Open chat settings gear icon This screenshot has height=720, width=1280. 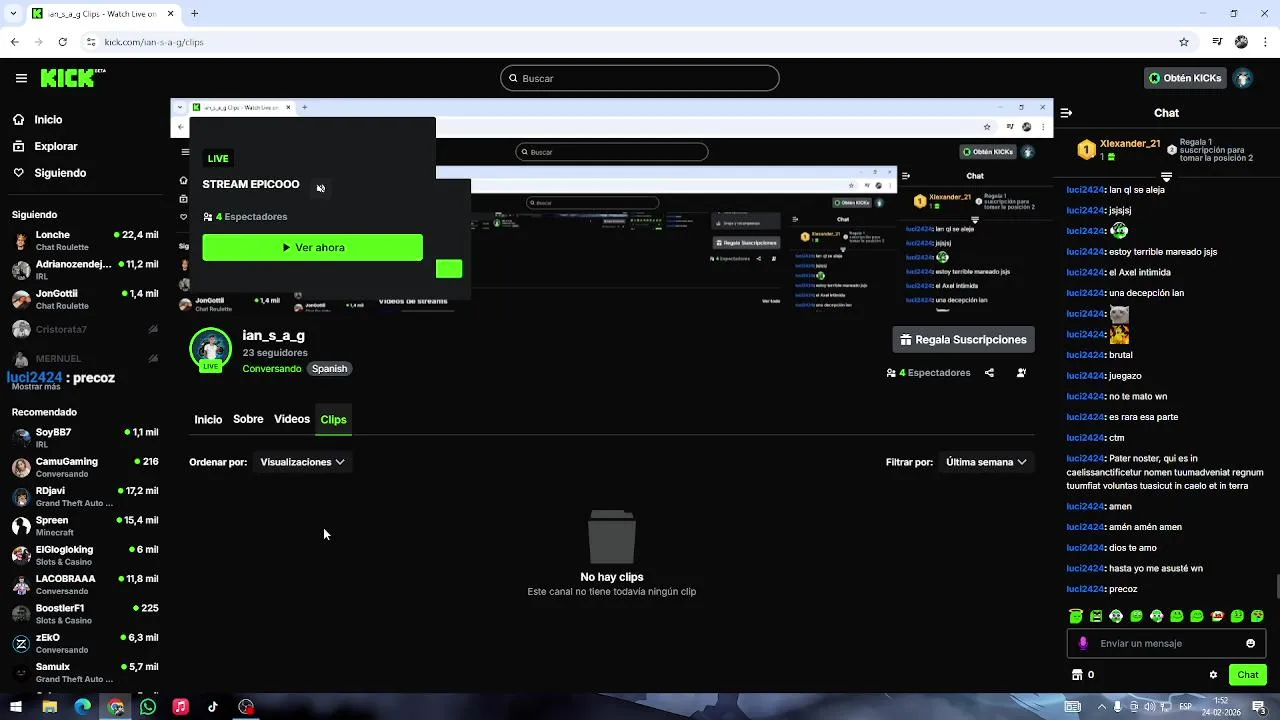pyautogui.click(x=1213, y=675)
